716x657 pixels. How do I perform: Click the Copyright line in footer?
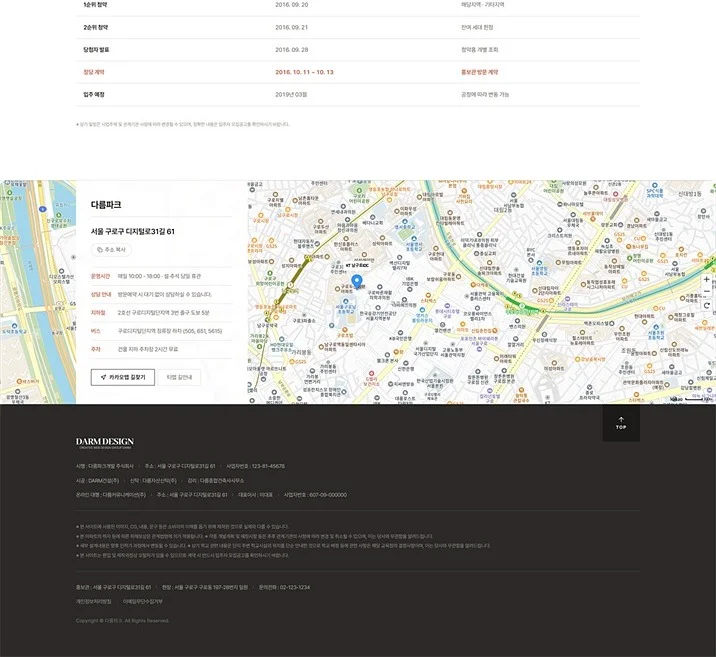122,621
